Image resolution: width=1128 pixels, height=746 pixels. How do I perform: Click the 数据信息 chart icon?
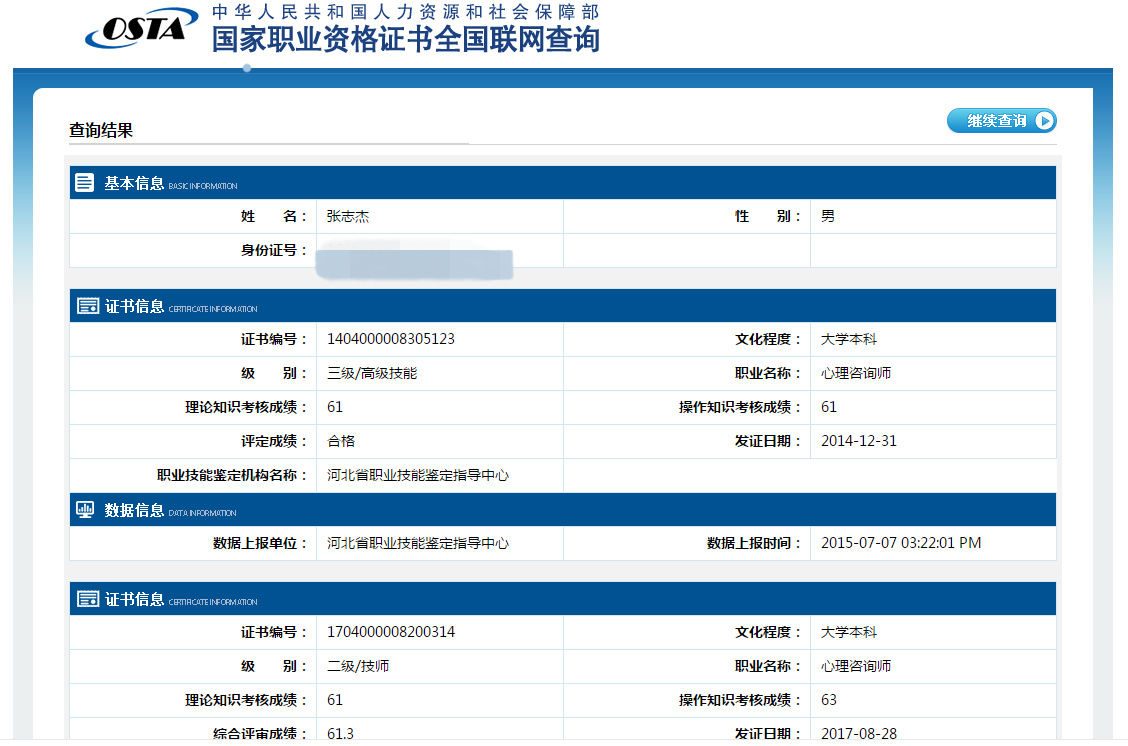coord(86,510)
